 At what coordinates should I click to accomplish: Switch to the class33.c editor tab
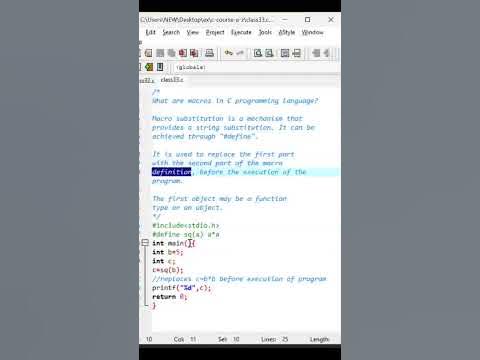172,80
